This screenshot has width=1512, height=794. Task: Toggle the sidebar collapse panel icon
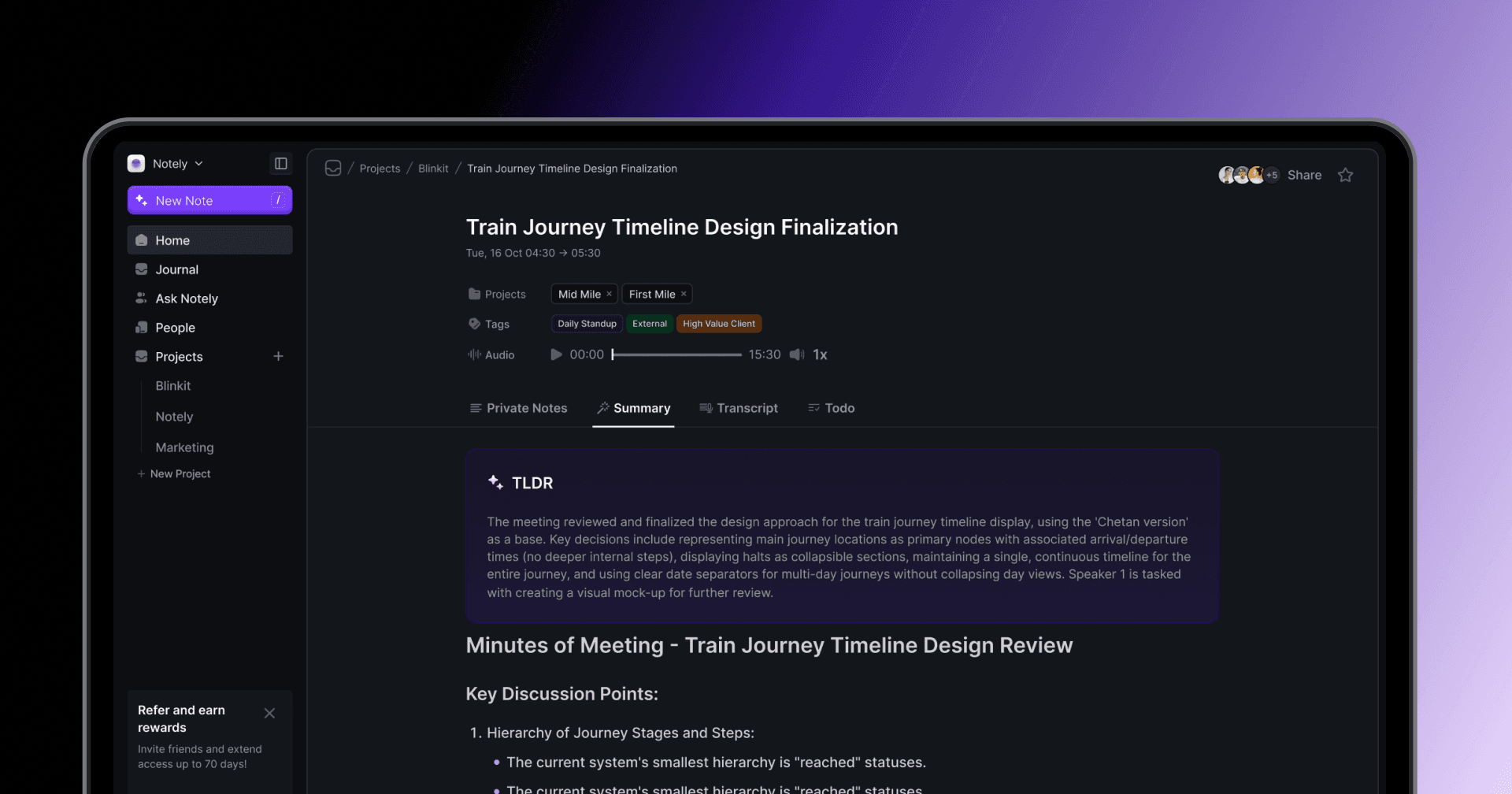(280, 164)
